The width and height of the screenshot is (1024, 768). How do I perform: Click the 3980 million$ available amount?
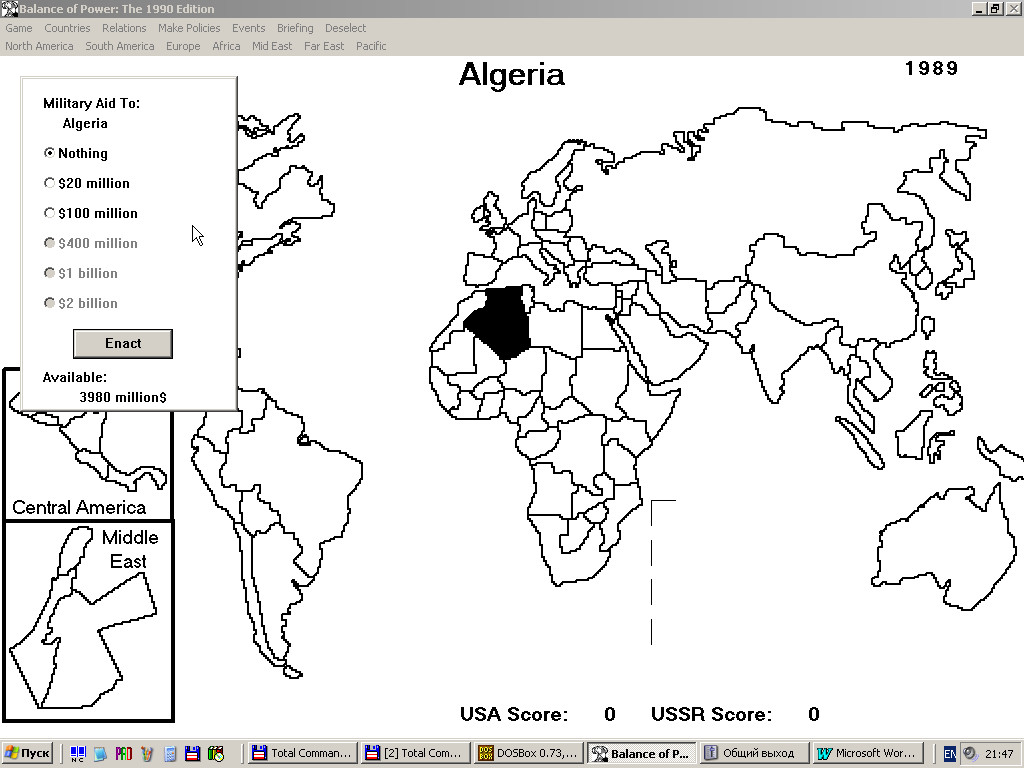(123, 397)
